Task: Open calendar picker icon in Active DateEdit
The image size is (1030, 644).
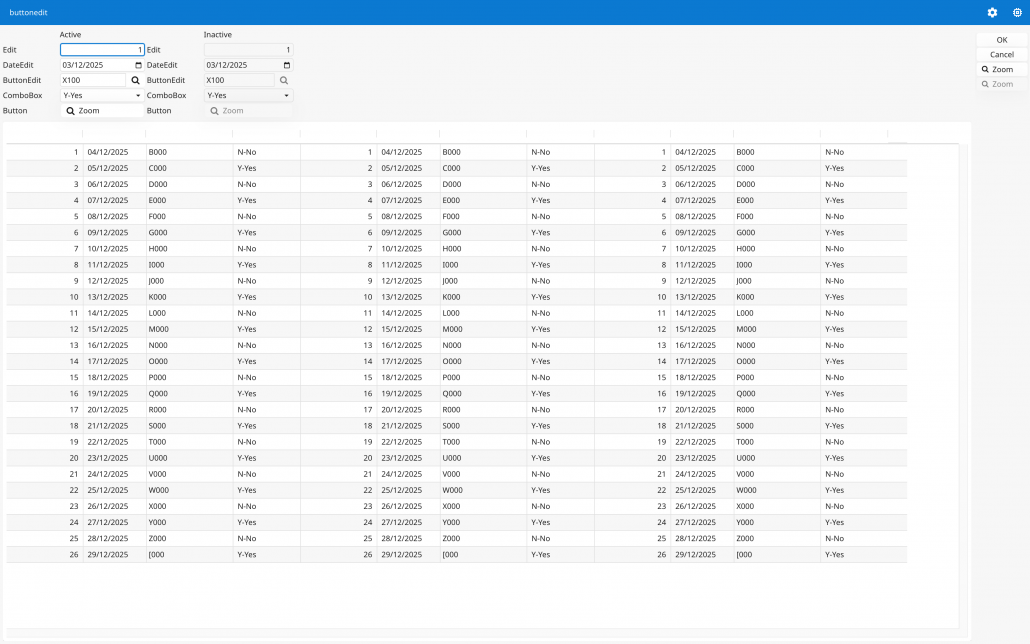Action: click(x=138, y=65)
